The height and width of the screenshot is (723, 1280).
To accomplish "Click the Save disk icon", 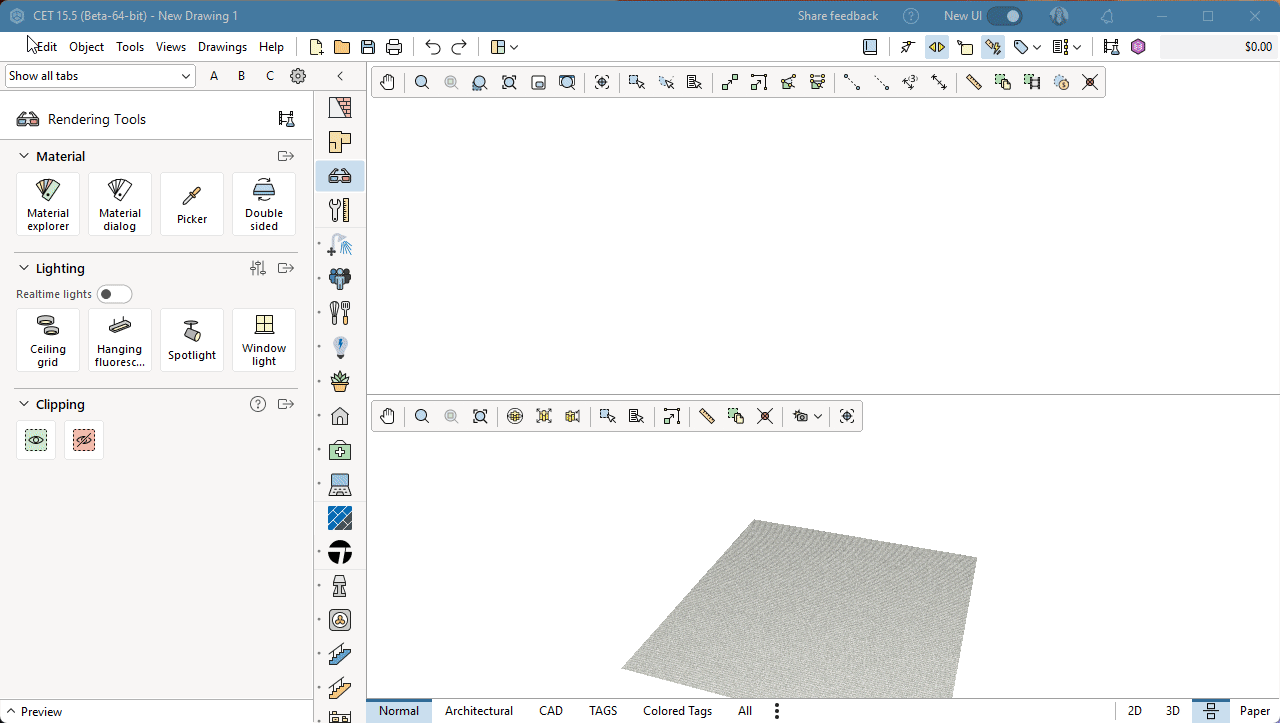I will (368, 47).
